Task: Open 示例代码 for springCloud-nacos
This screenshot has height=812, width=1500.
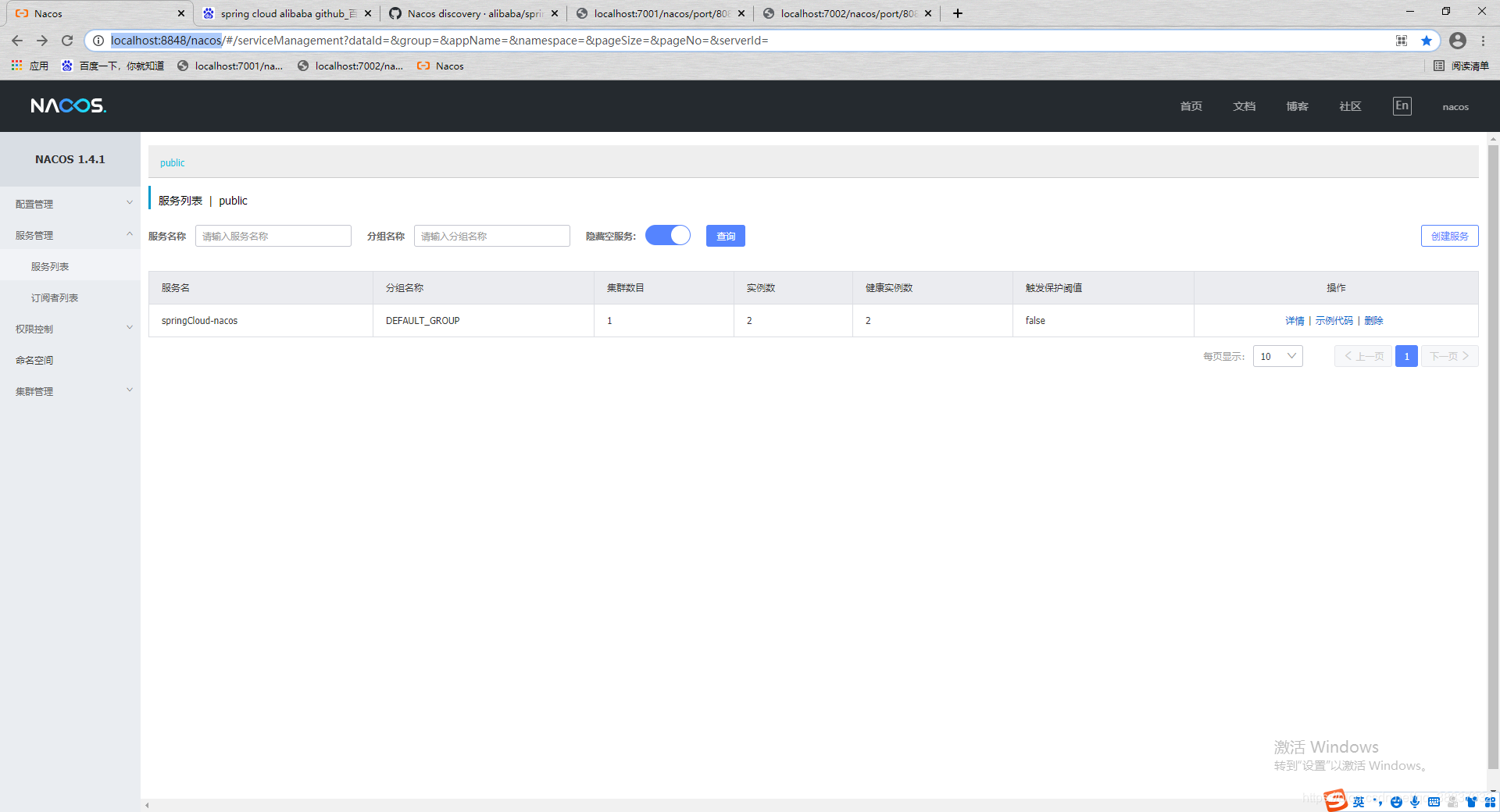Action: (1334, 321)
